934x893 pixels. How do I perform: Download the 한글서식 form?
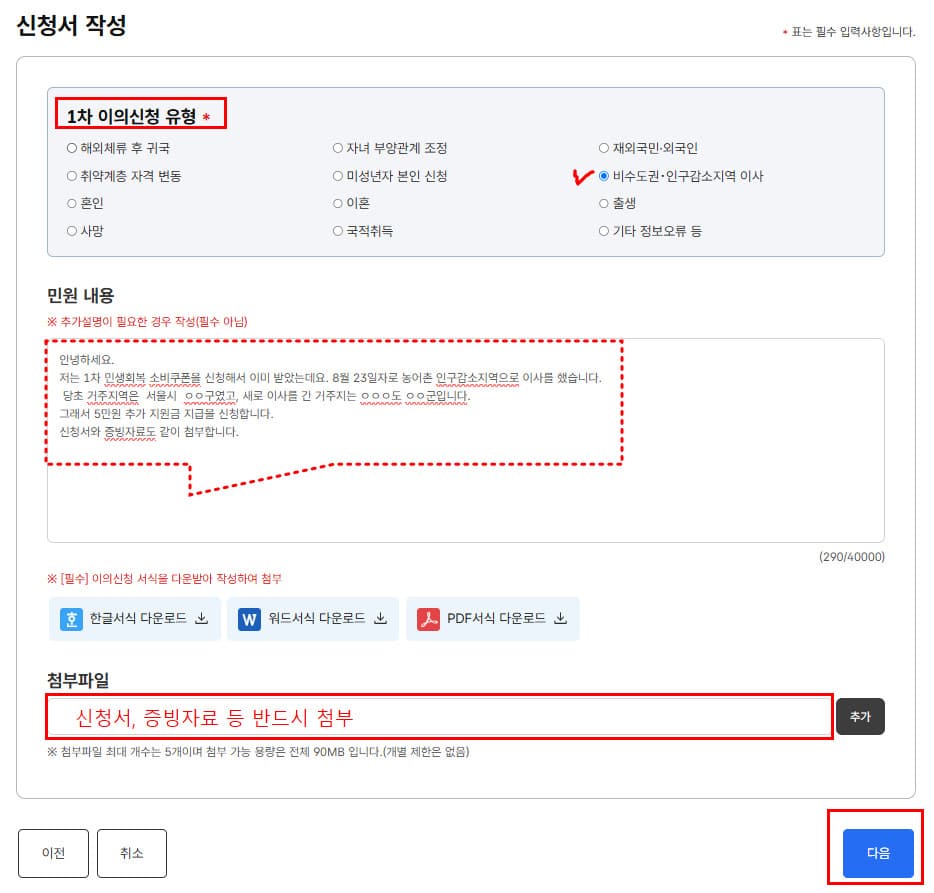[135, 619]
